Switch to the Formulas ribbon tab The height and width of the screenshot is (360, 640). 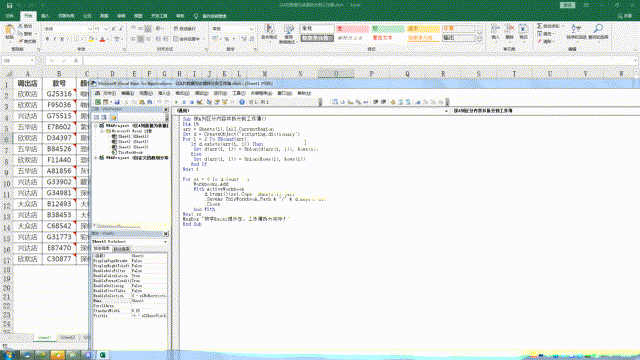pyautogui.click(x=87, y=16)
